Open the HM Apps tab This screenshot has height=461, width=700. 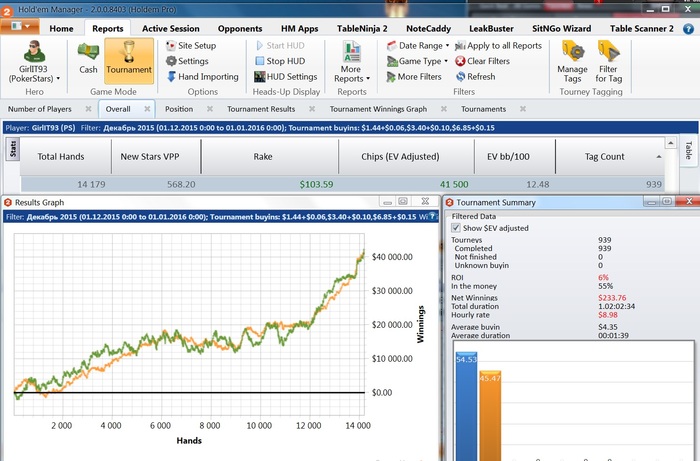(300, 29)
